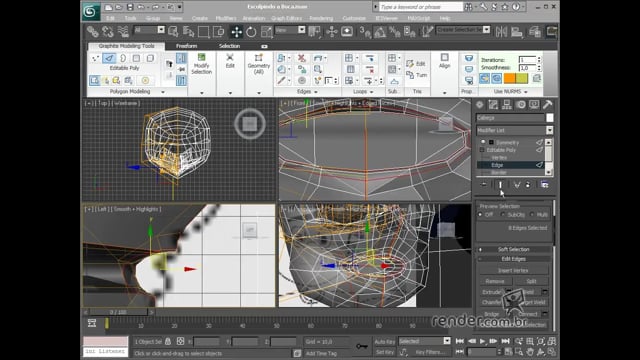Select the Scale transform tool
Image resolution: width=640 pixels, height=360 pixels.
click(x=266, y=31)
